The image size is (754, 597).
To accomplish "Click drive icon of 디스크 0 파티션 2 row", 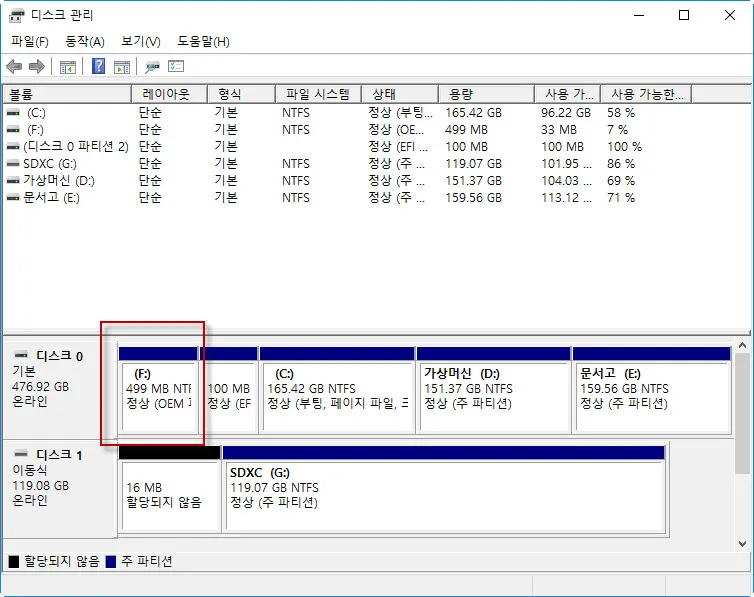I will [13, 147].
